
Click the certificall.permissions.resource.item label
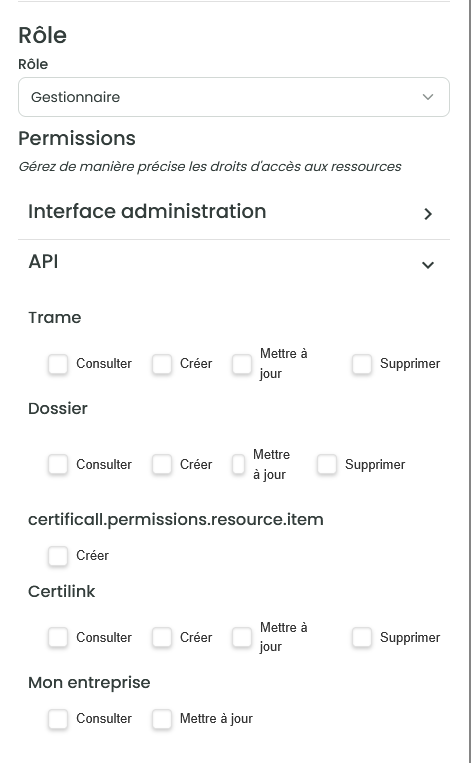point(176,519)
